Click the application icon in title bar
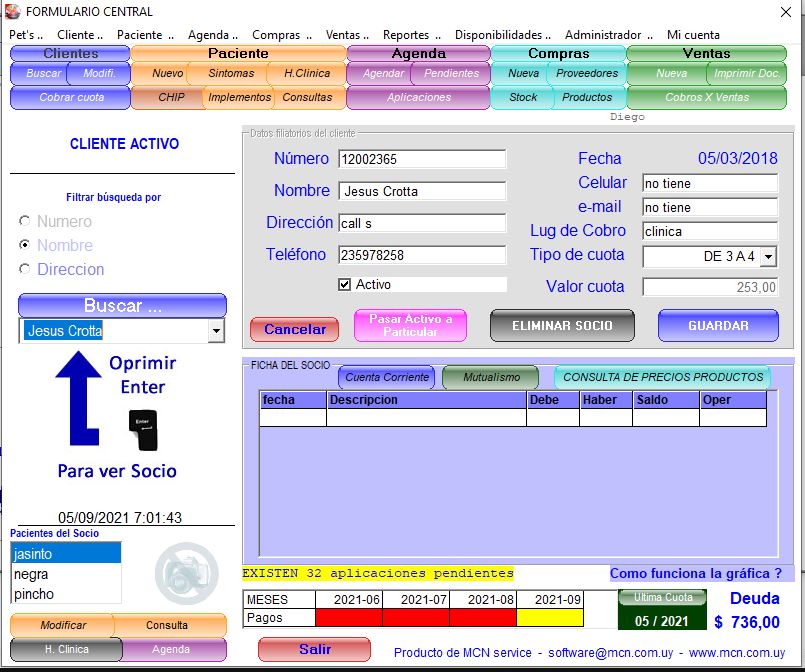This screenshot has height=672, width=805. tap(12, 12)
